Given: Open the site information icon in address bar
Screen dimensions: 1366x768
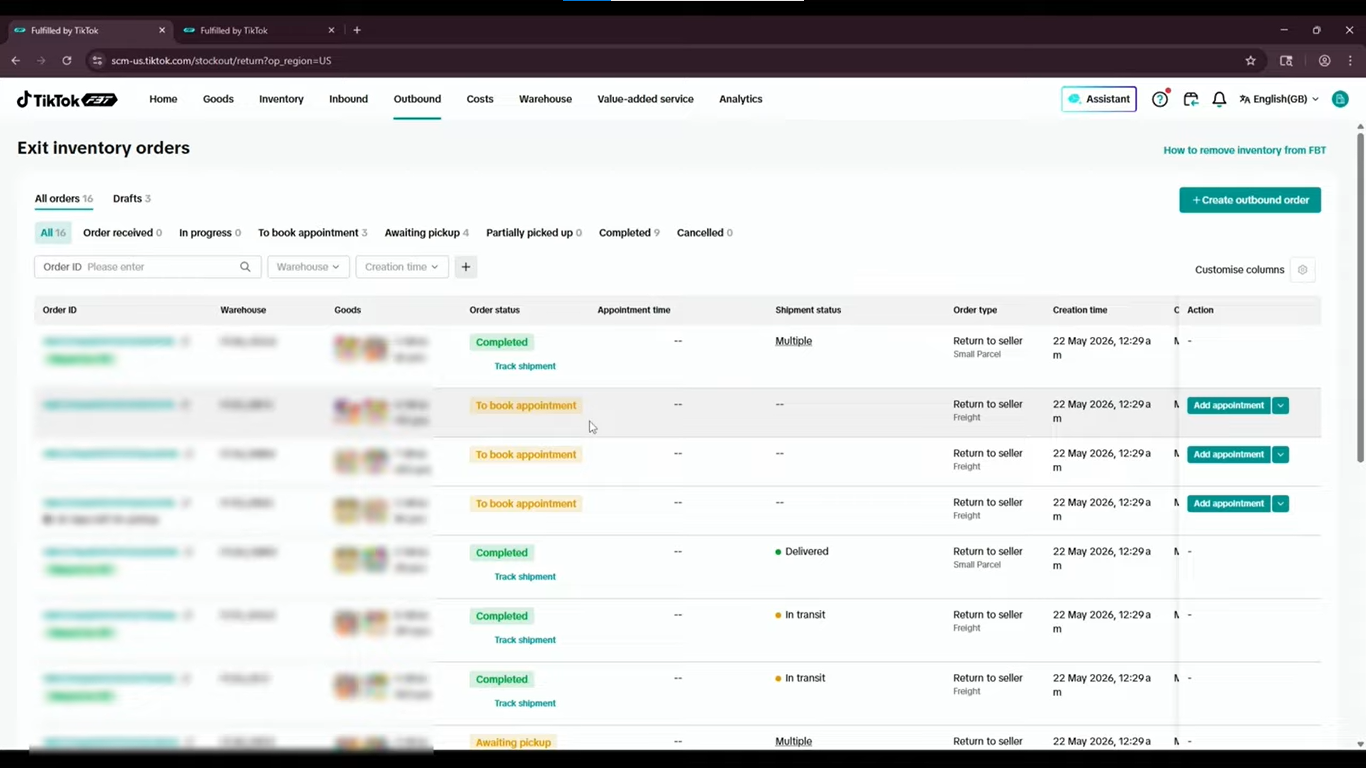Looking at the screenshot, I should (97, 61).
